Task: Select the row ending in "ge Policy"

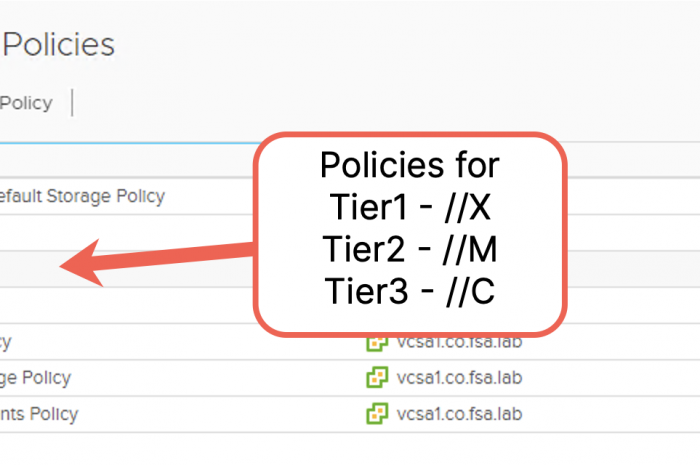Action: [x=36, y=378]
